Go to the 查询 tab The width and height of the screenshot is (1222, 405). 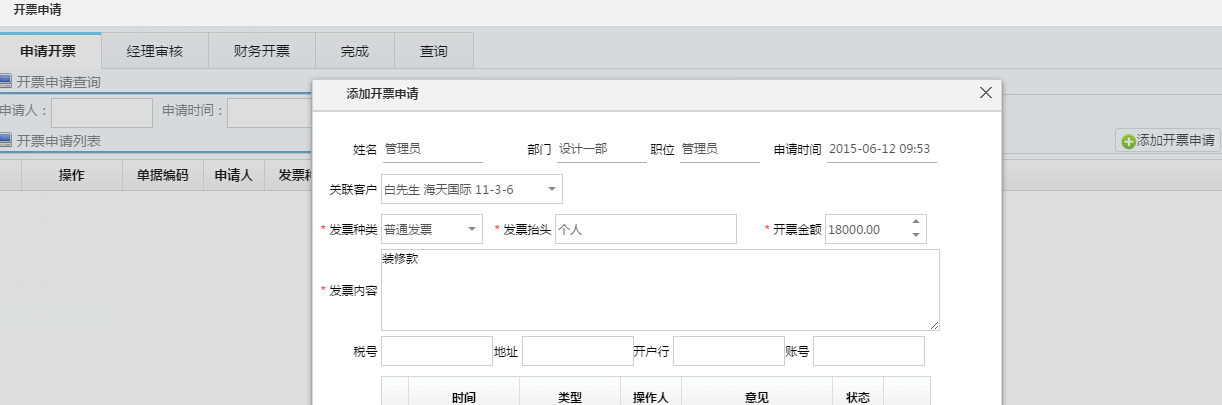click(433, 51)
